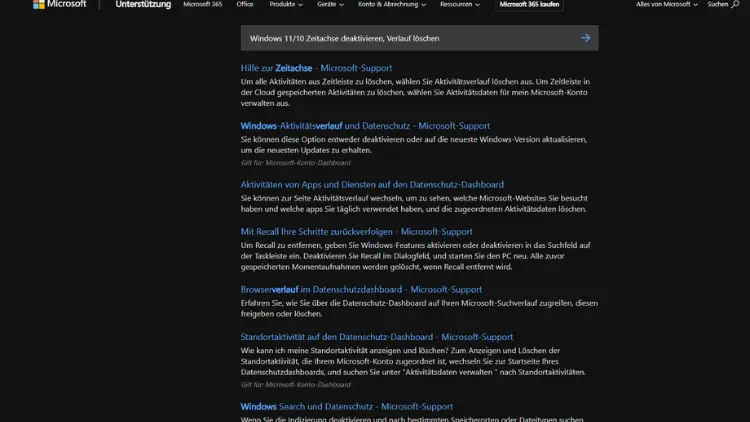Open Aktivitäten von Apps und Diensten result
The image size is (750, 422).
tap(372, 184)
